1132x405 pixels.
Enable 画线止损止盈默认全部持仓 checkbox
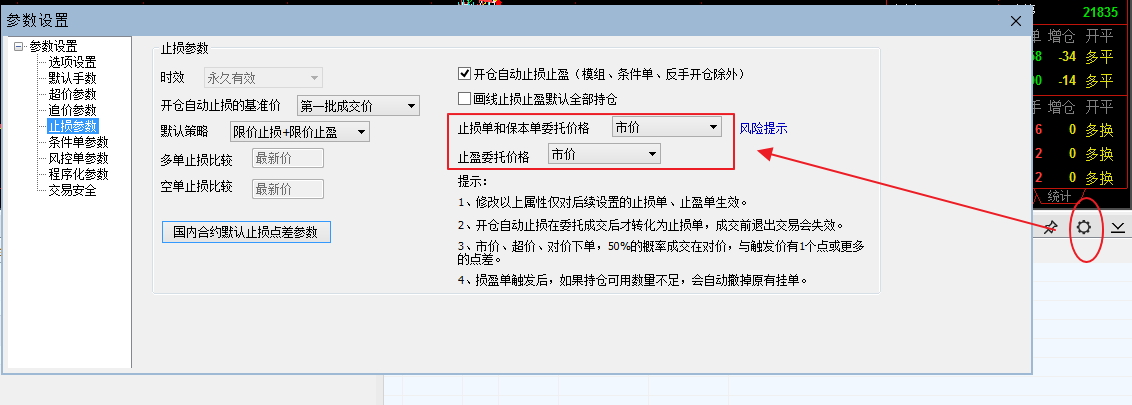464,99
